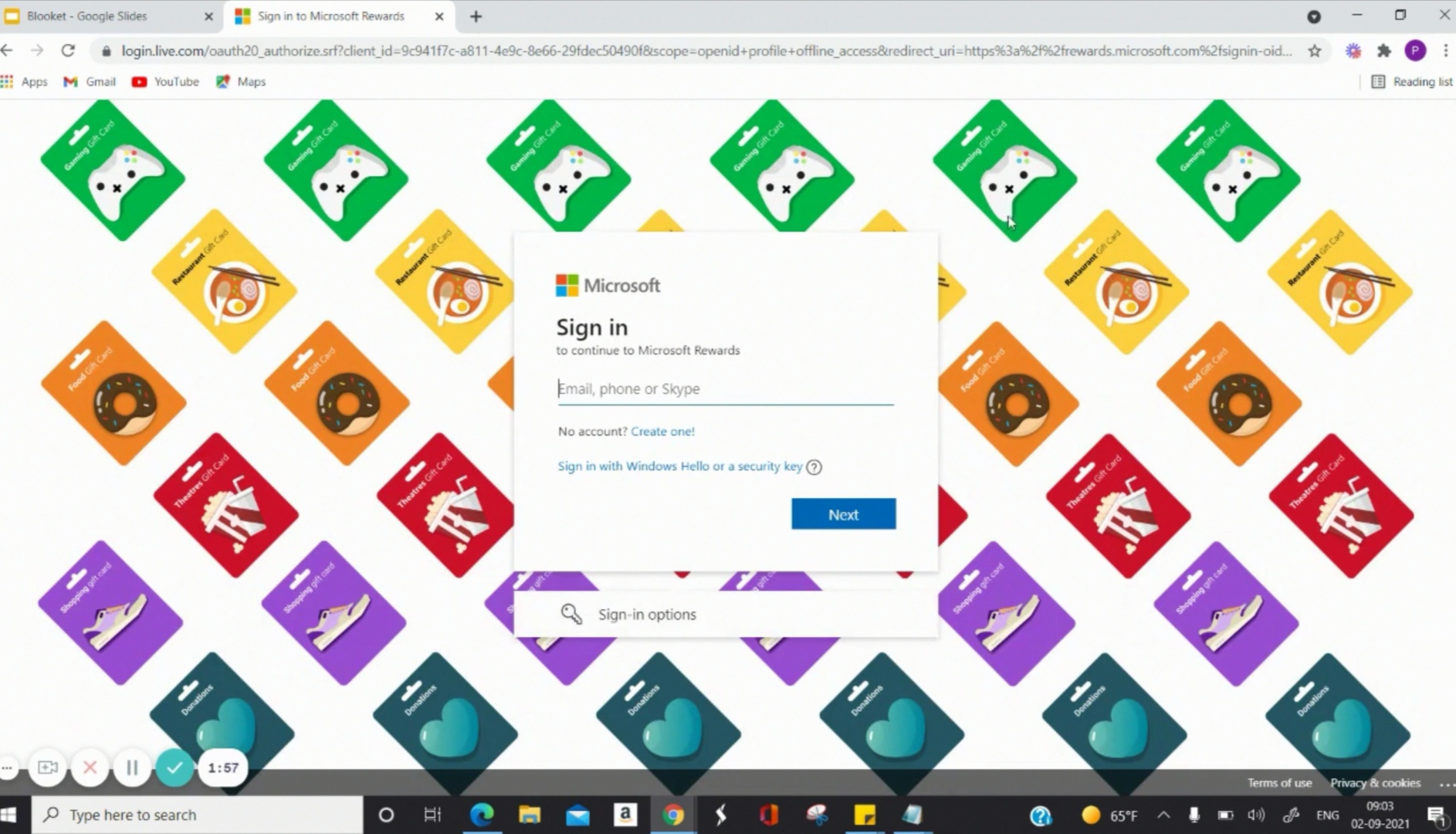Open the Apps bookmark shortcut
The image size is (1456, 834).
point(24,81)
